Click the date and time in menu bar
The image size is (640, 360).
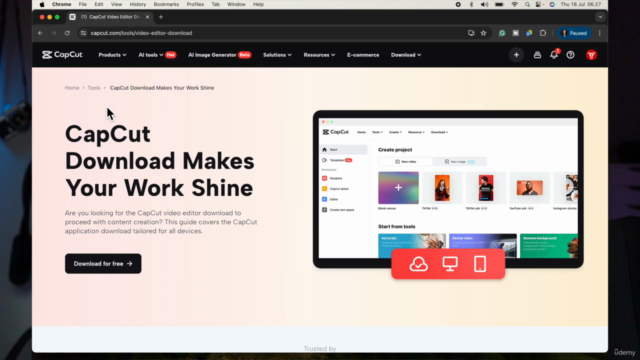tap(581, 4)
